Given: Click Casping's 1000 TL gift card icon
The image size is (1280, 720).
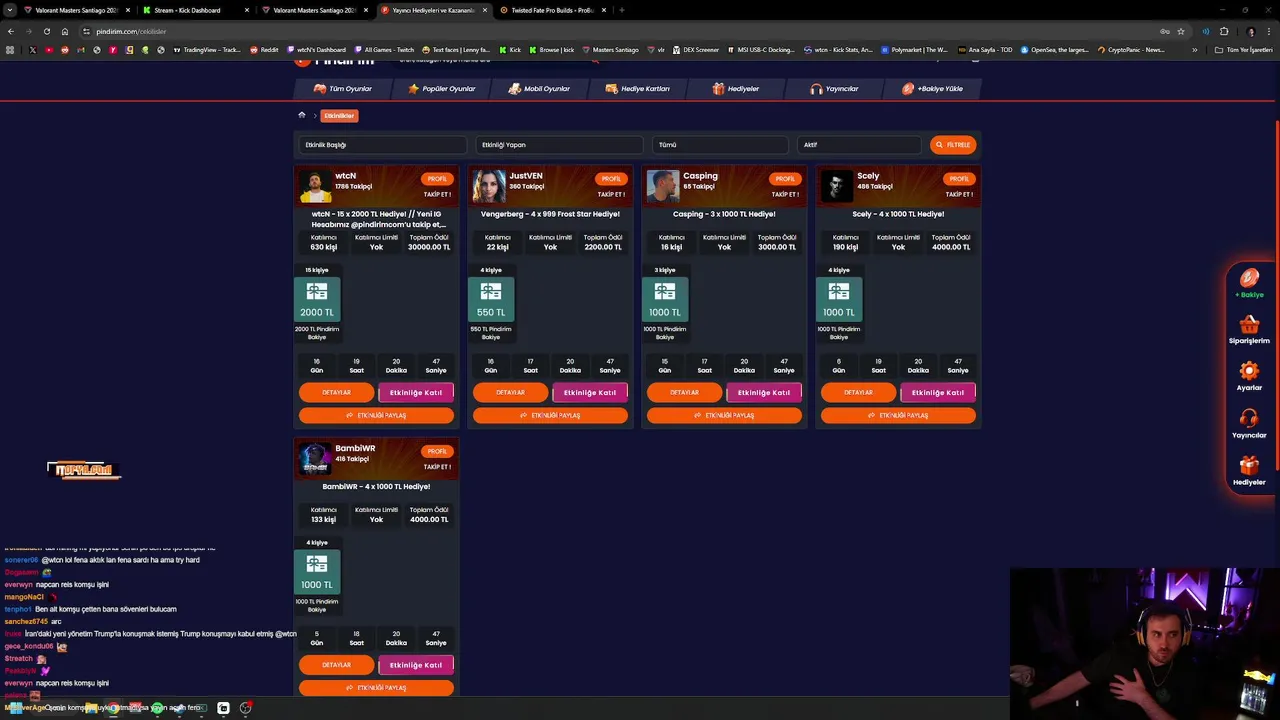Looking at the screenshot, I should [x=665, y=299].
